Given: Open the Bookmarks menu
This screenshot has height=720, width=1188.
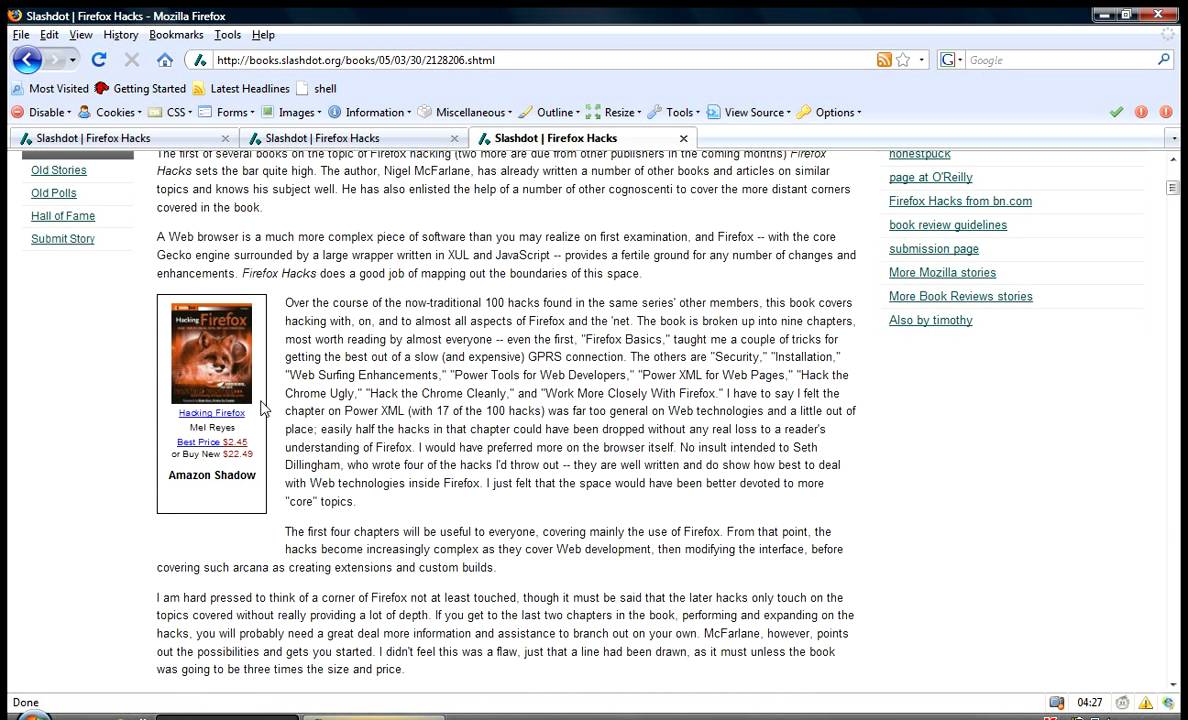Looking at the screenshot, I should (176, 35).
